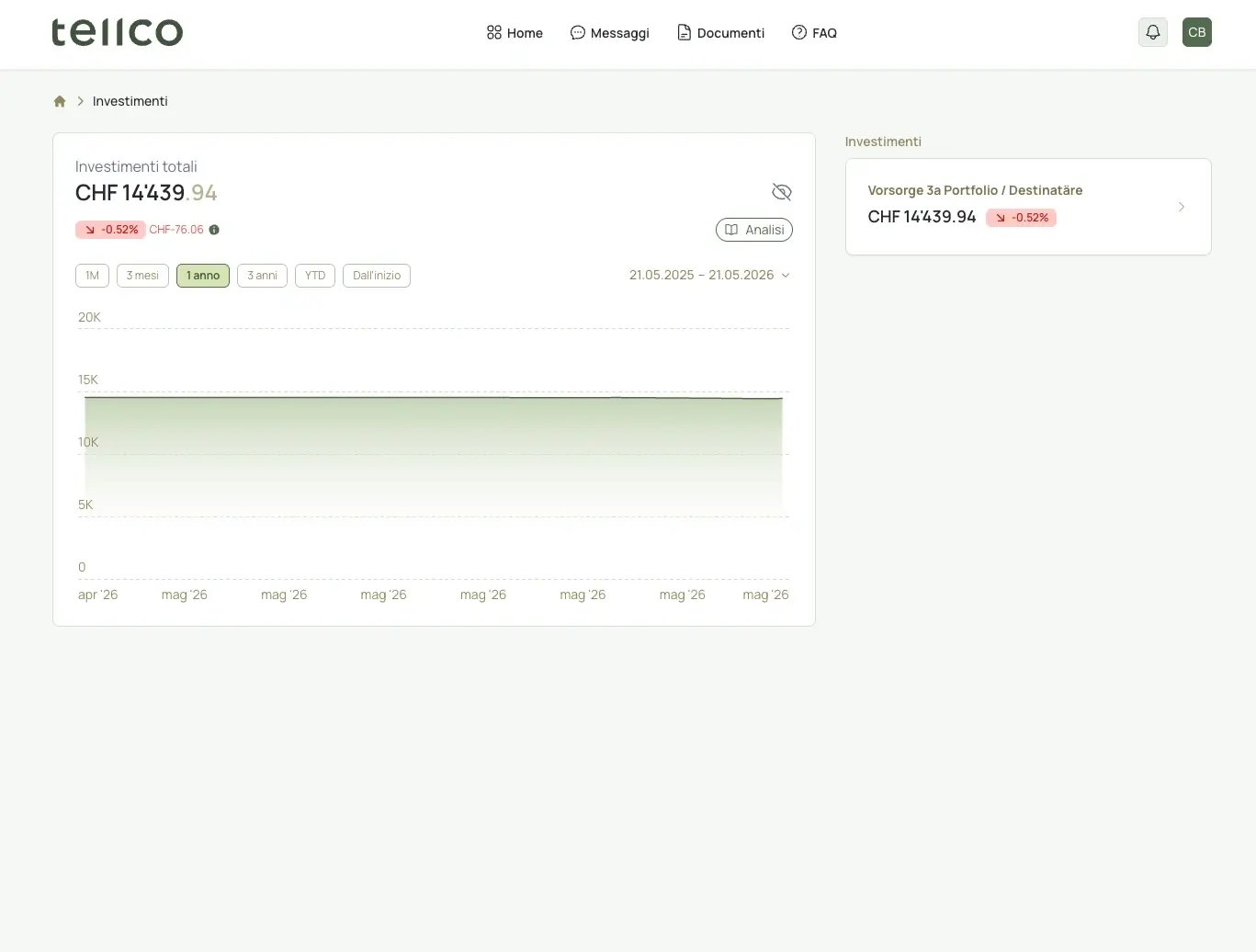Click the Investimenti totali heading
Screen dimensions: 1256x952
point(136,166)
